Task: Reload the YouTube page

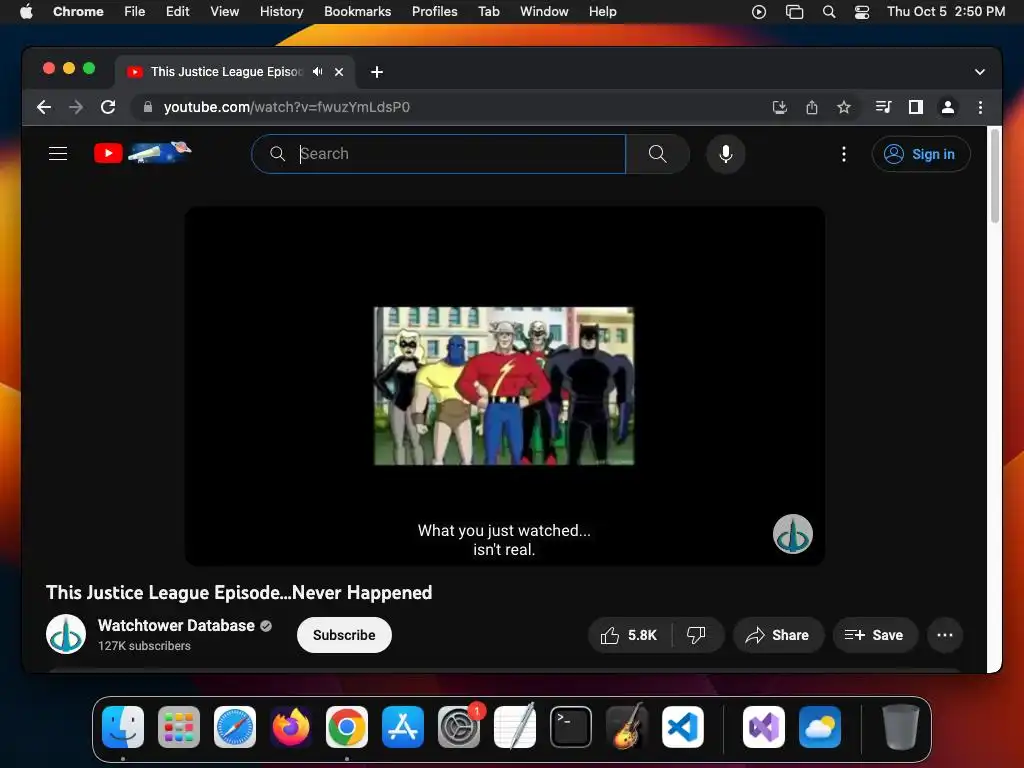Action: 108,107
